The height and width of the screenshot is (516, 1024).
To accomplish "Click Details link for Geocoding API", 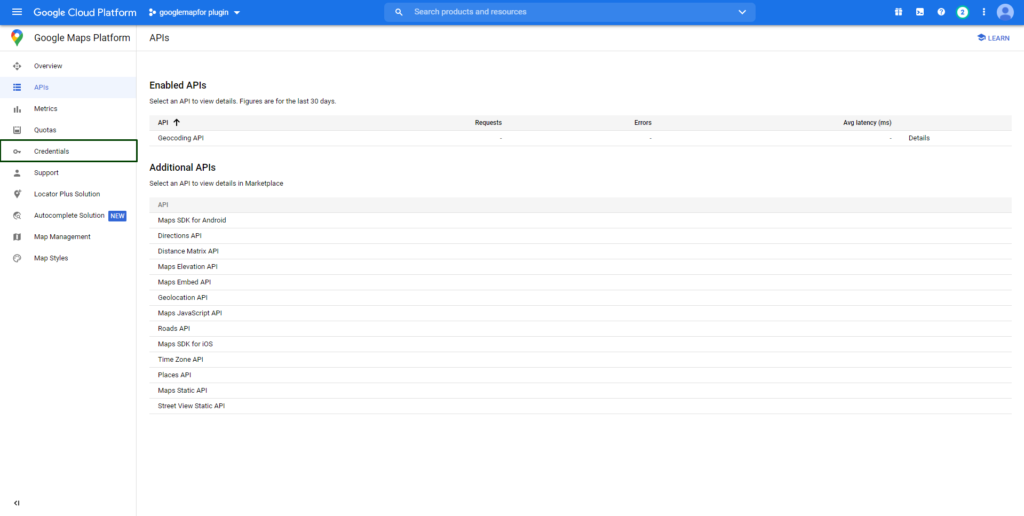I will 918,138.
